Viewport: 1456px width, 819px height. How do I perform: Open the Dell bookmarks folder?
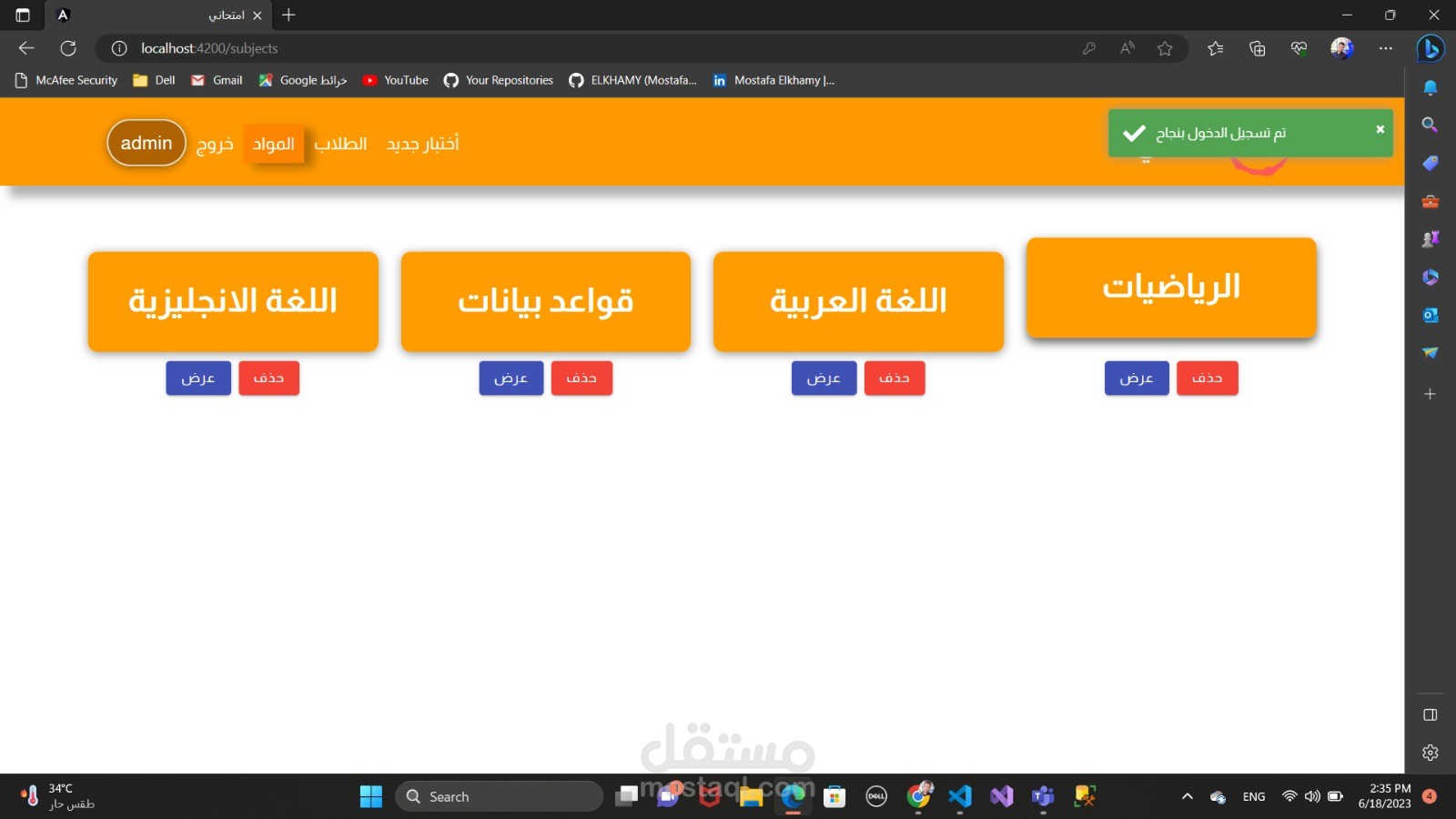click(154, 80)
